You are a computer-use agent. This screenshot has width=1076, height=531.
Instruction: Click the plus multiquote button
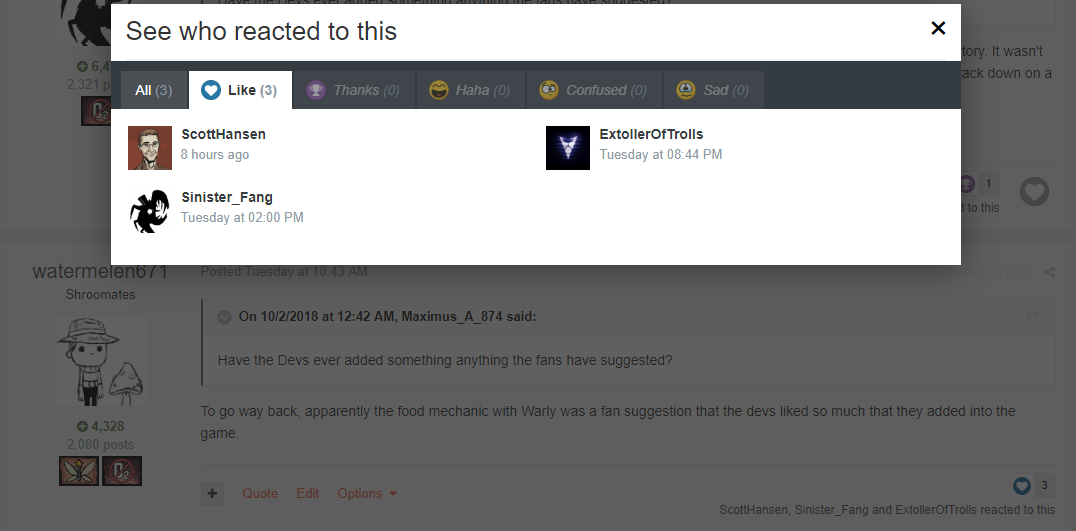click(212, 493)
